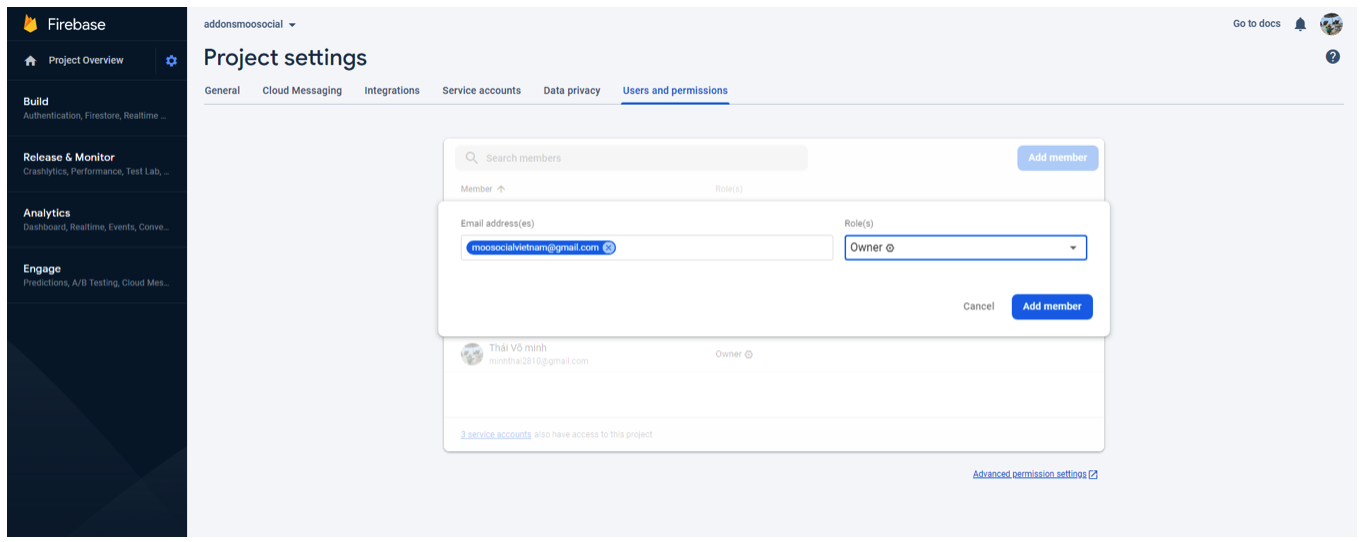1362x542 pixels.
Task: Switch to the General tab
Action: 222,91
